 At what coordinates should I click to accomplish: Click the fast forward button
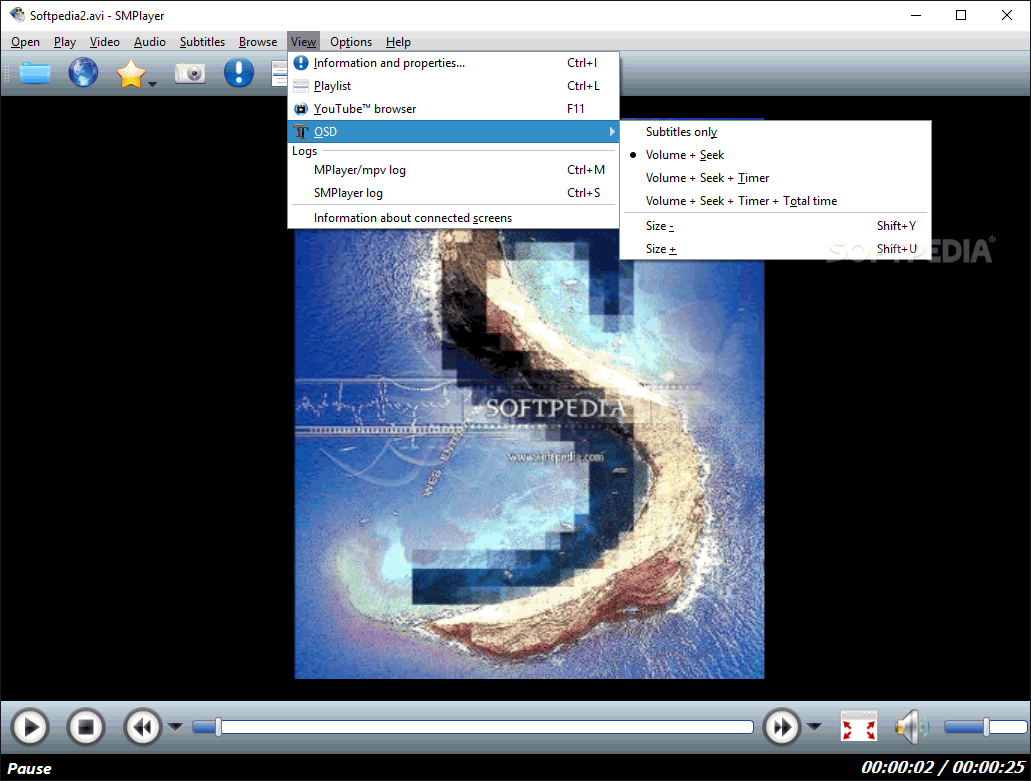click(x=782, y=727)
